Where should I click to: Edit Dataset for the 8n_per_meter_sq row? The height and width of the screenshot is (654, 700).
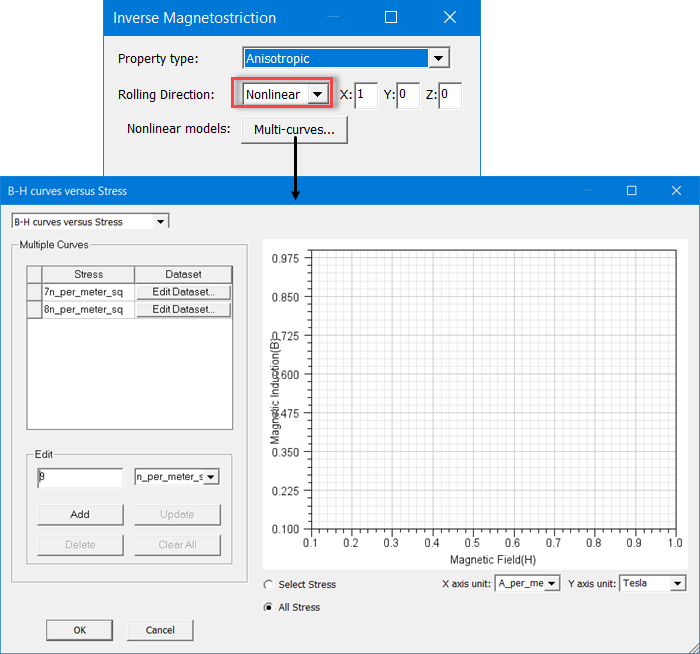(183, 309)
